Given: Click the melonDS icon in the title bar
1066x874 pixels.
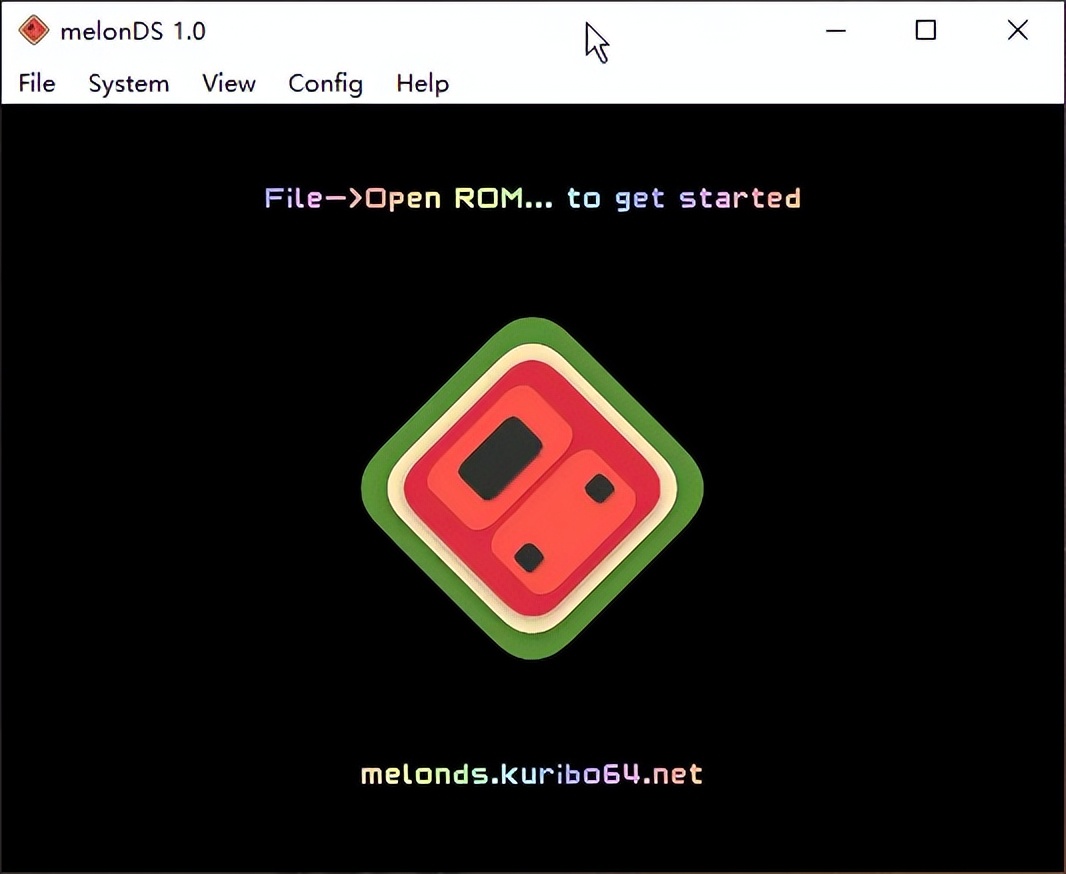Looking at the screenshot, I should pyautogui.click(x=34, y=31).
